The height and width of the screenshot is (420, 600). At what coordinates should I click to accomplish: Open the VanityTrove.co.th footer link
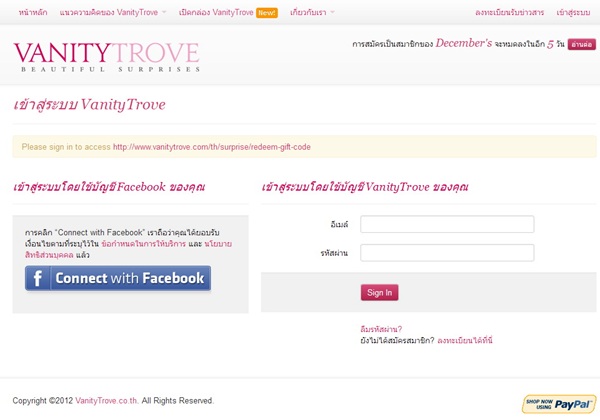coord(107,400)
